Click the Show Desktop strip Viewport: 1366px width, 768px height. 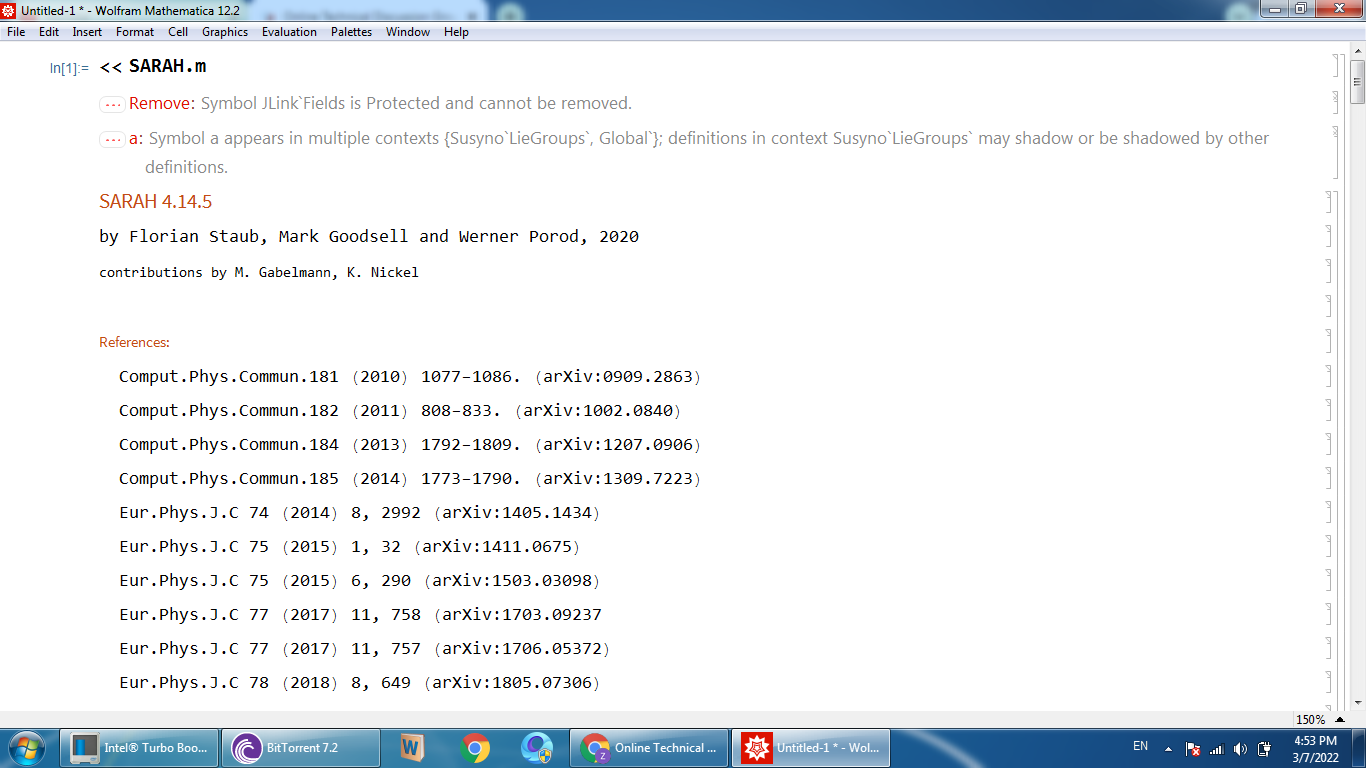(1359, 748)
